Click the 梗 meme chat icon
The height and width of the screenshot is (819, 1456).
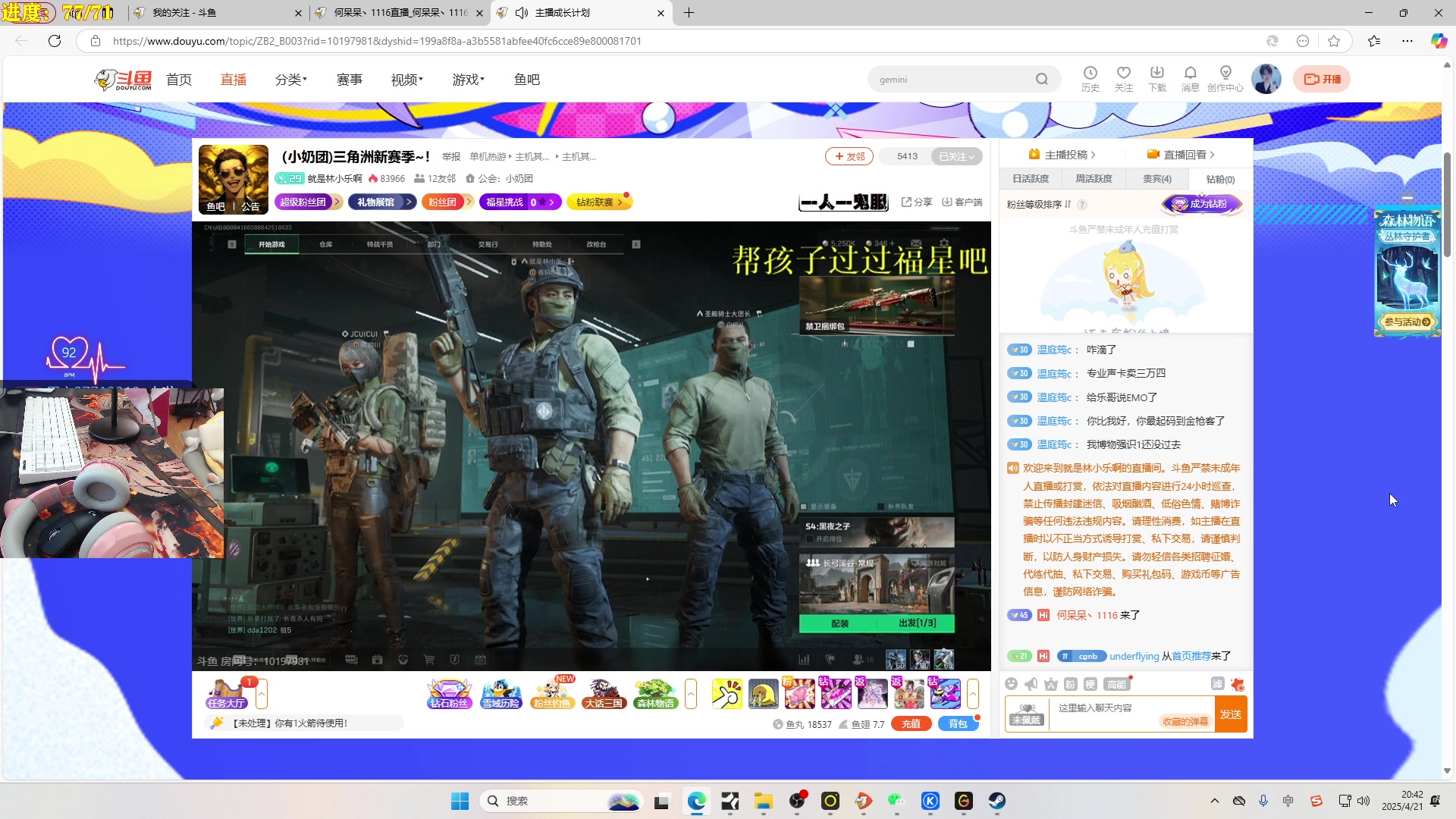[x=1090, y=685]
